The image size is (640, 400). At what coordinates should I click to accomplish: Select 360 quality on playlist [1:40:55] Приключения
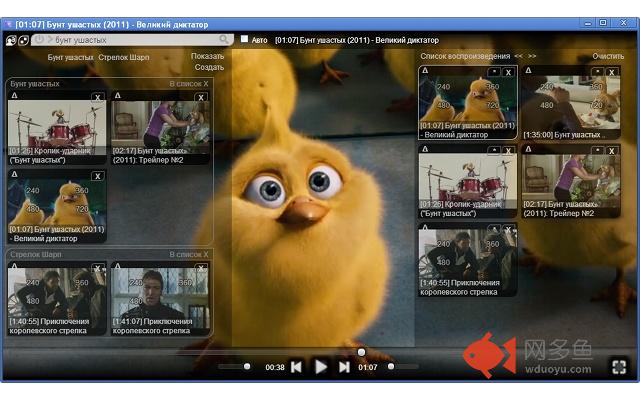(493, 244)
